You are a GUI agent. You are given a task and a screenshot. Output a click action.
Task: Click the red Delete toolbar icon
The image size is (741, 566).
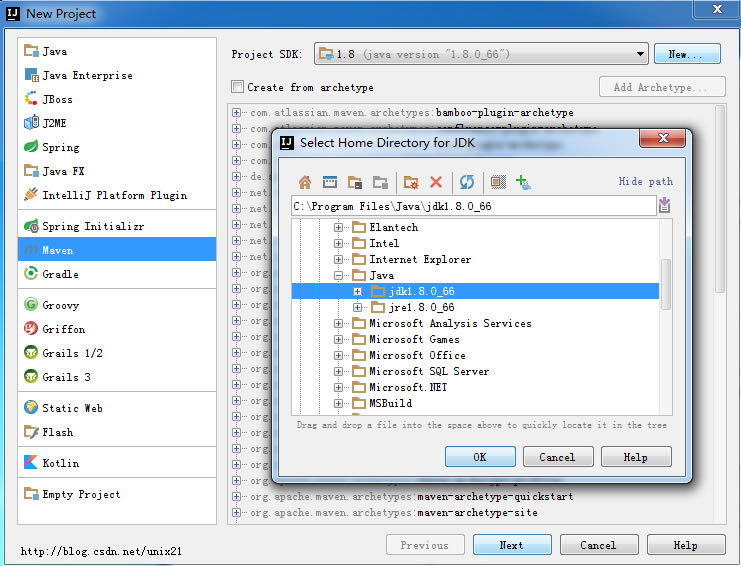click(x=436, y=182)
